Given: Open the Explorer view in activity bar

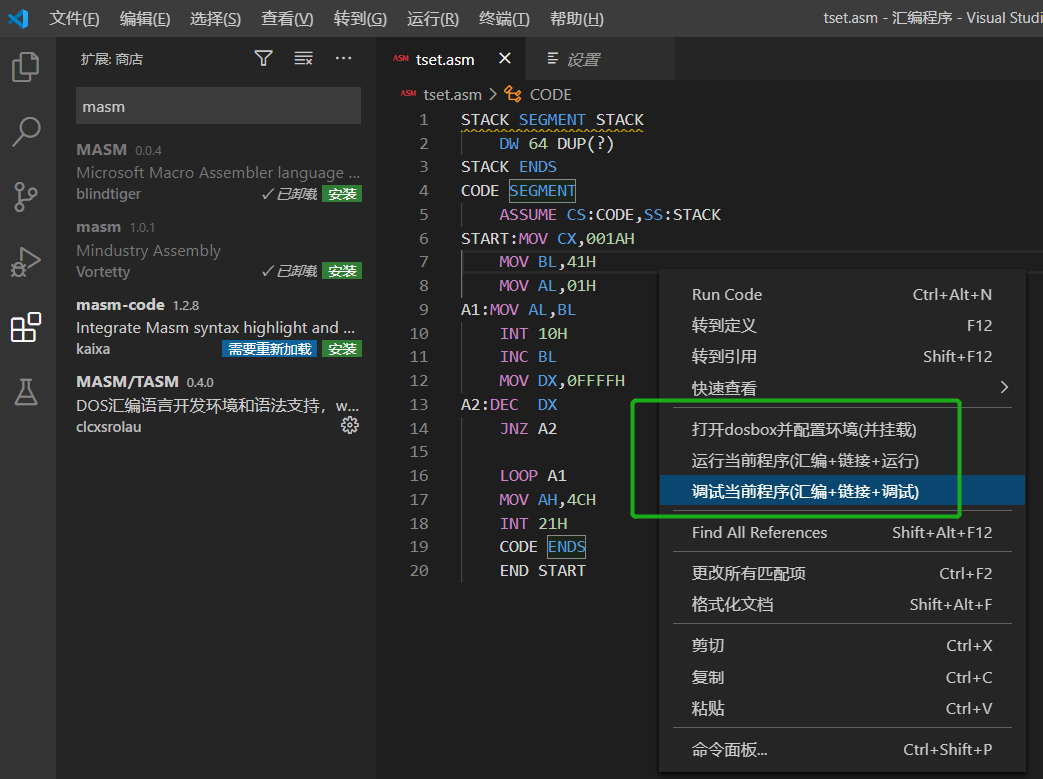Looking at the screenshot, I should click(x=26, y=67).
